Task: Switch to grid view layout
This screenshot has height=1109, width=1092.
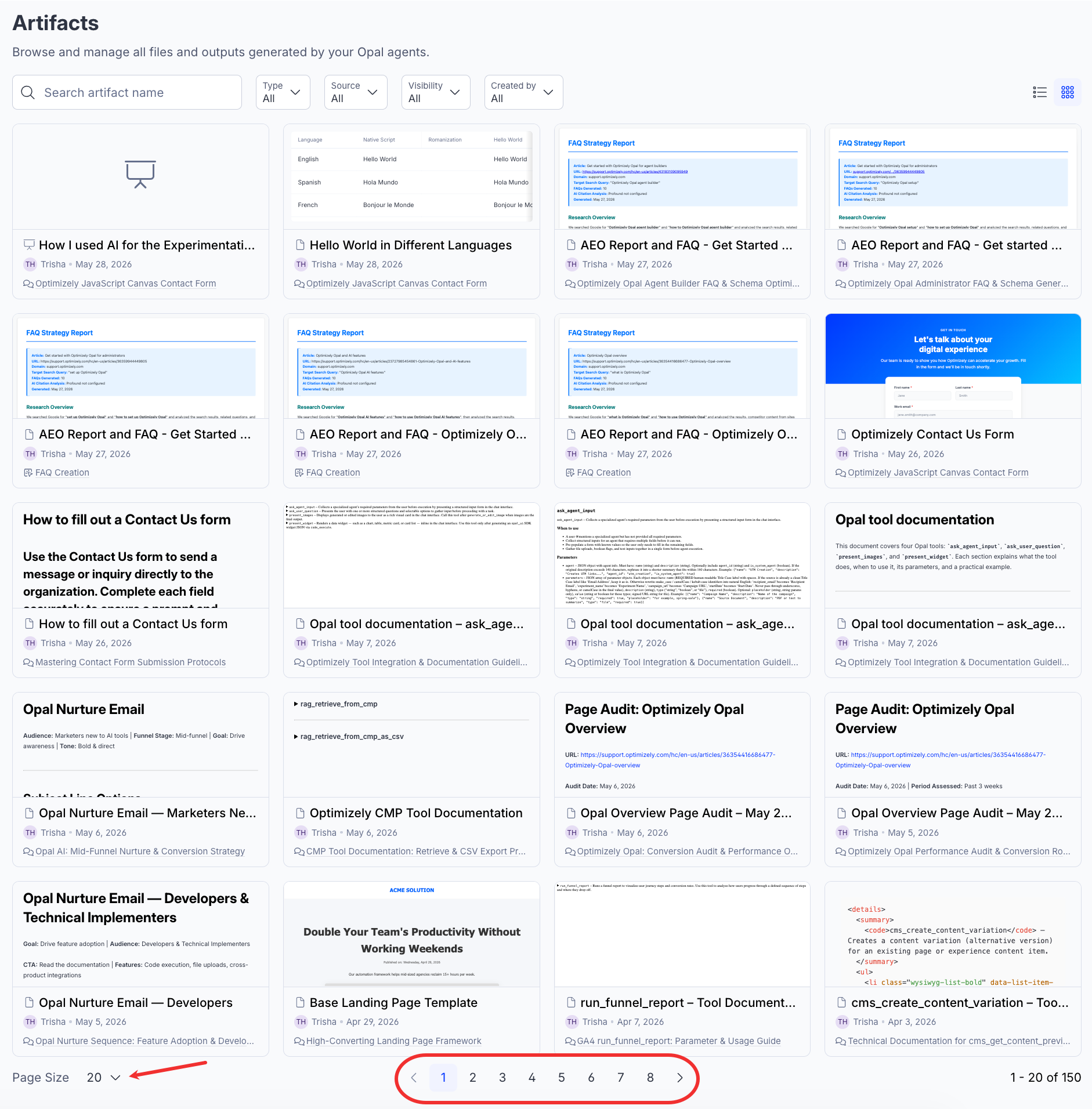Action: click(1068, 92)
